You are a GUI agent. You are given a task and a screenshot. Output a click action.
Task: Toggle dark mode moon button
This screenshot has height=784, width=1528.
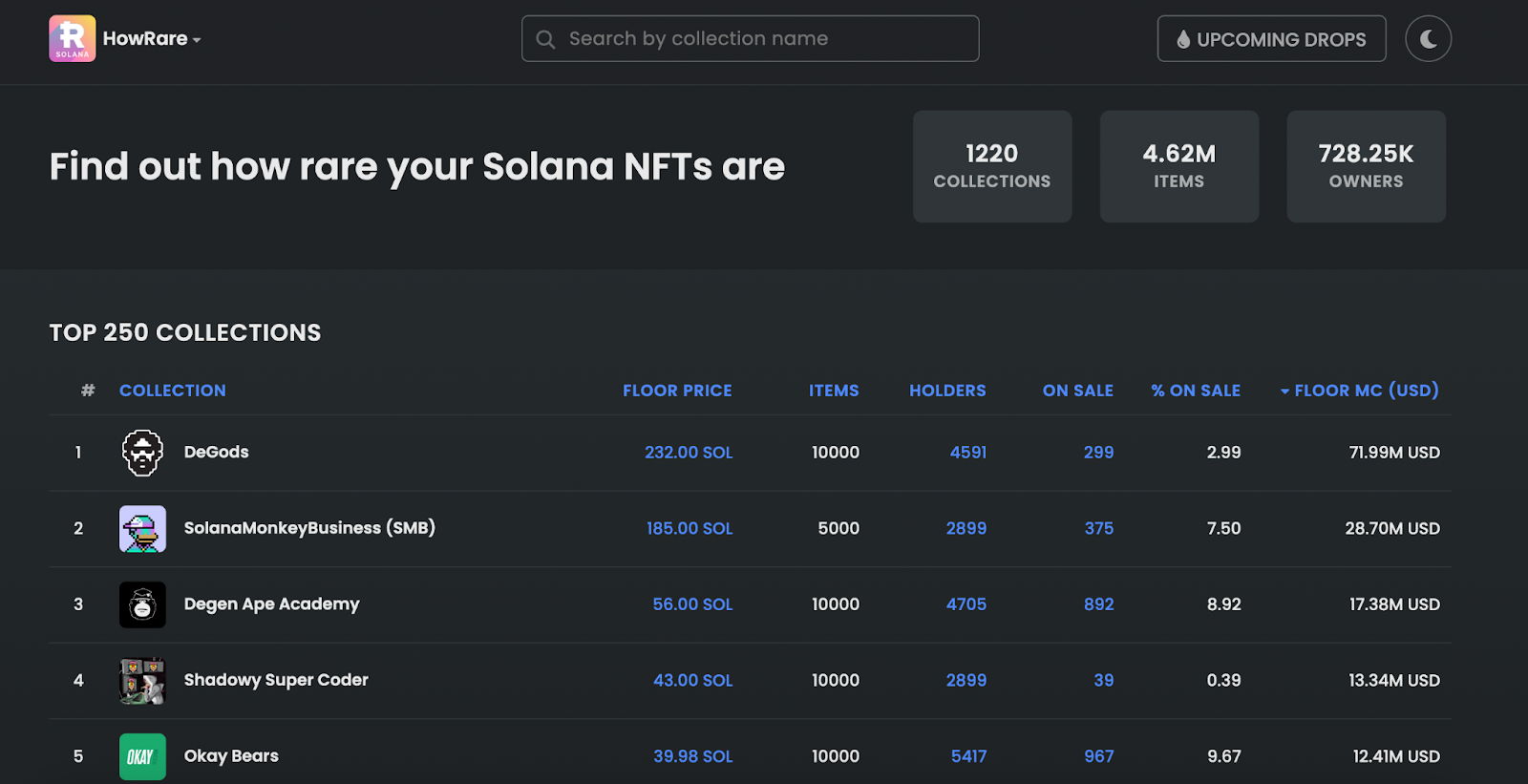[x=1428, y=39]
